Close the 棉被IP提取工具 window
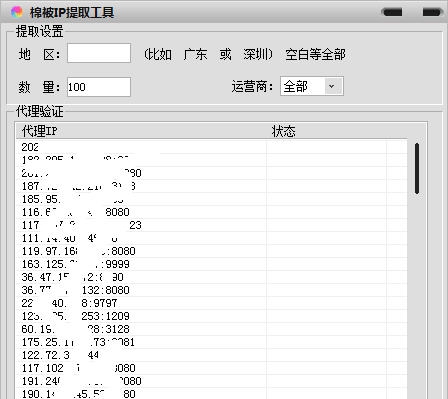 [432, 12]
